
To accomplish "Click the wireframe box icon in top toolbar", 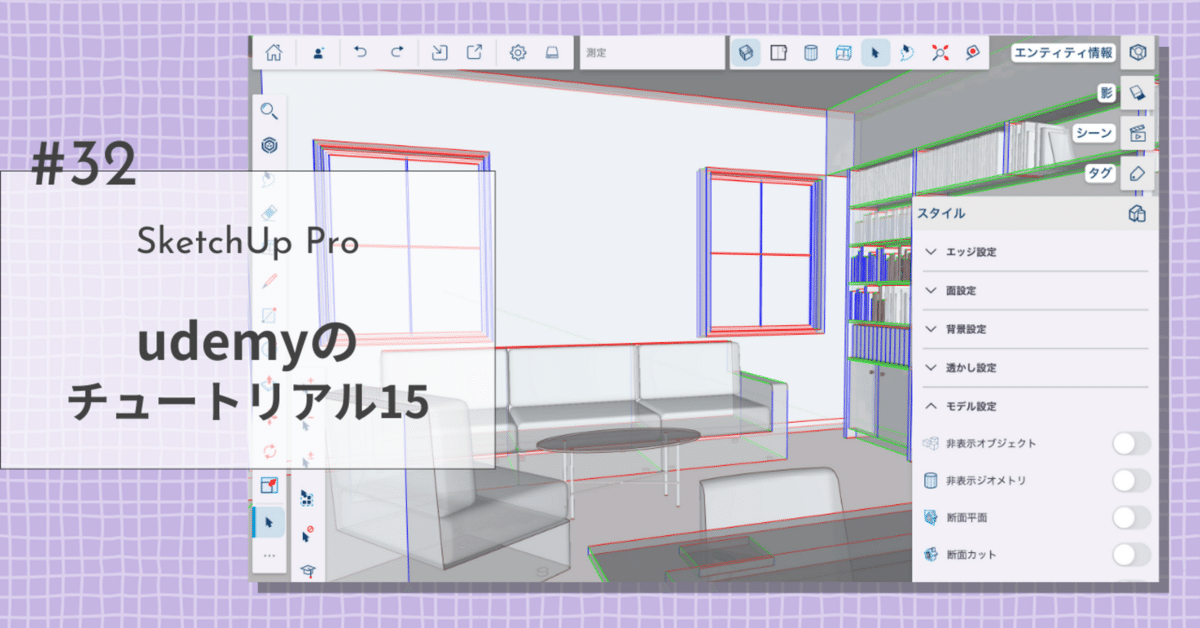I will click(x=844, y=53).
